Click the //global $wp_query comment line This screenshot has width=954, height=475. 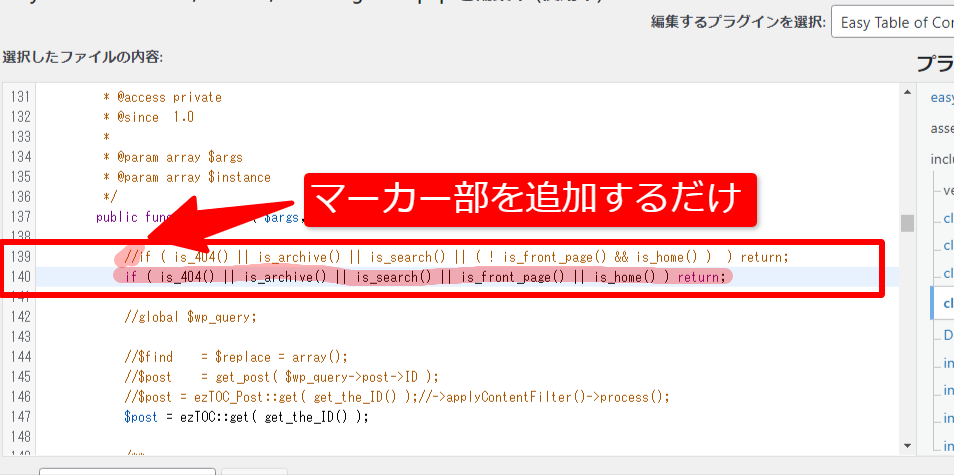point(190,317)
